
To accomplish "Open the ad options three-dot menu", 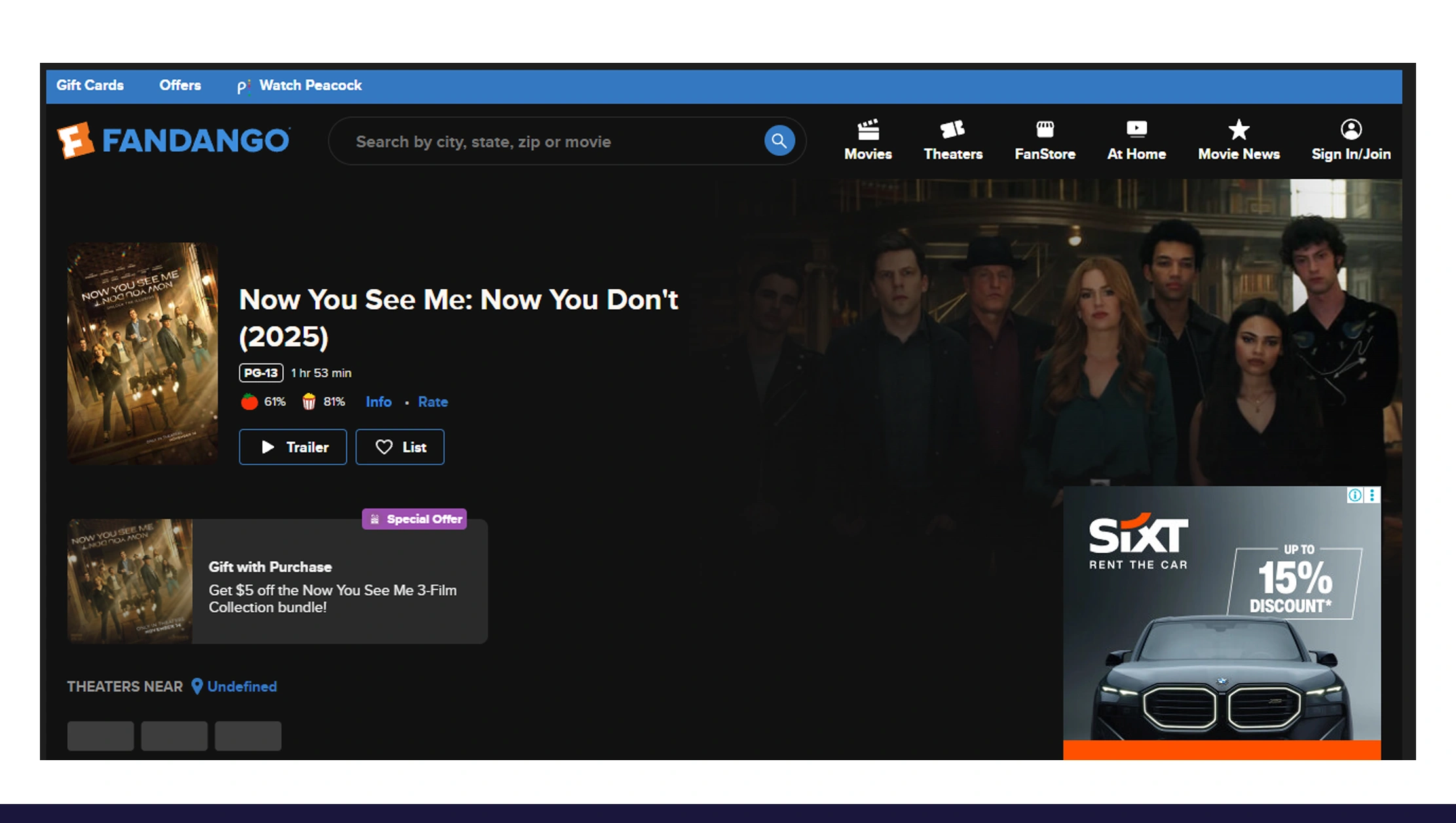I will (1372, 496).
